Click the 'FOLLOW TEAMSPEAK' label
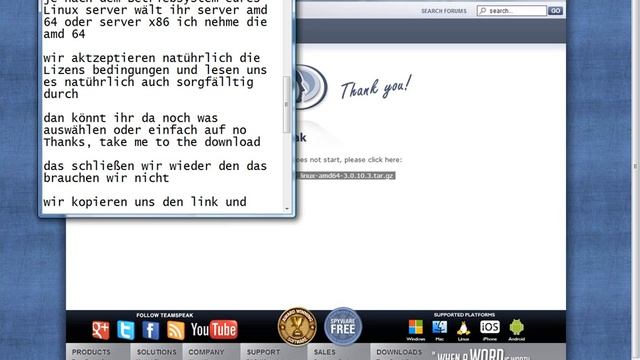Viewport: 640px width, 360px height. coord(165,315)
